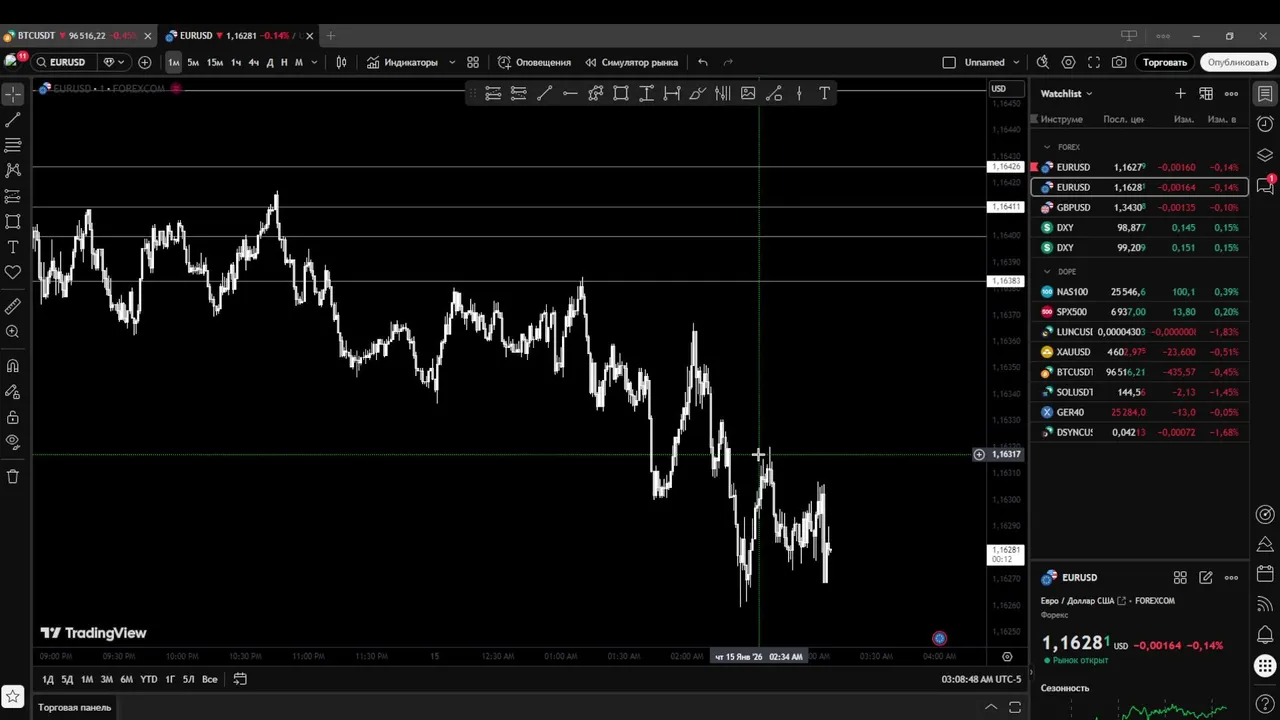Image resolution: width=1280 pixels, height=720 pixels.
Task: Collapse the FOREX watchlist section
Action: point(1047,147)
